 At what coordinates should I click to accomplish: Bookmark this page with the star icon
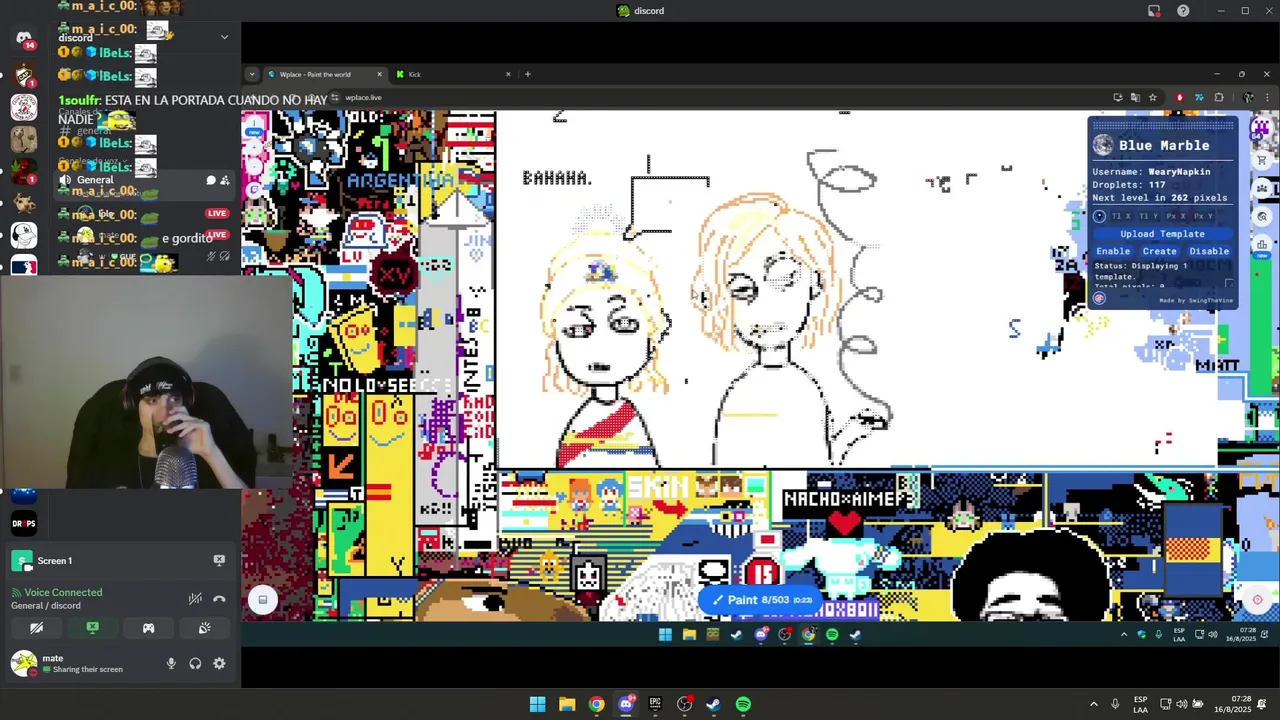pyautogui.click(x=1153, y=97)
